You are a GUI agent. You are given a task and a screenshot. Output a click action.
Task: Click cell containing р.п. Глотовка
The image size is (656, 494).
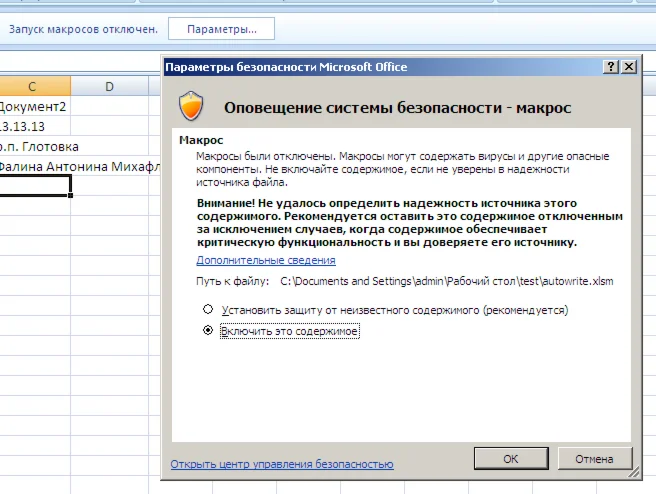(35, 146)
